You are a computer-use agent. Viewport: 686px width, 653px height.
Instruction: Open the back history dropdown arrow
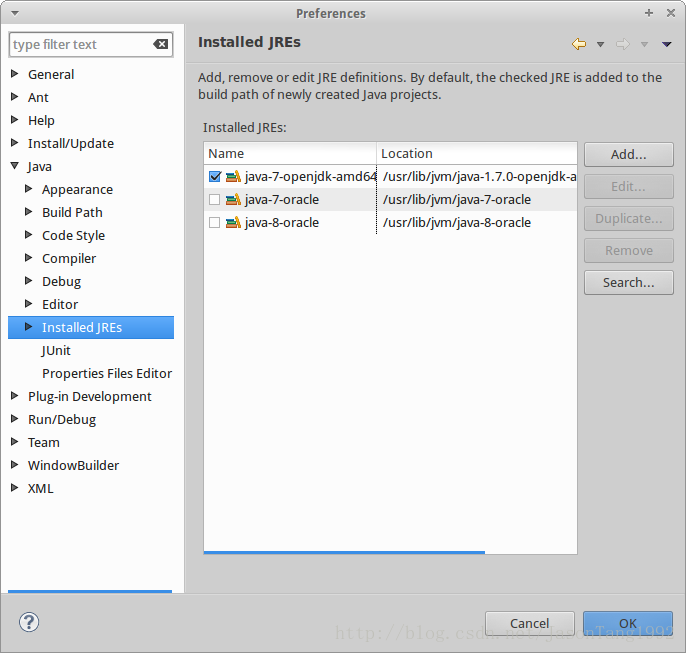tap(601, 44)
